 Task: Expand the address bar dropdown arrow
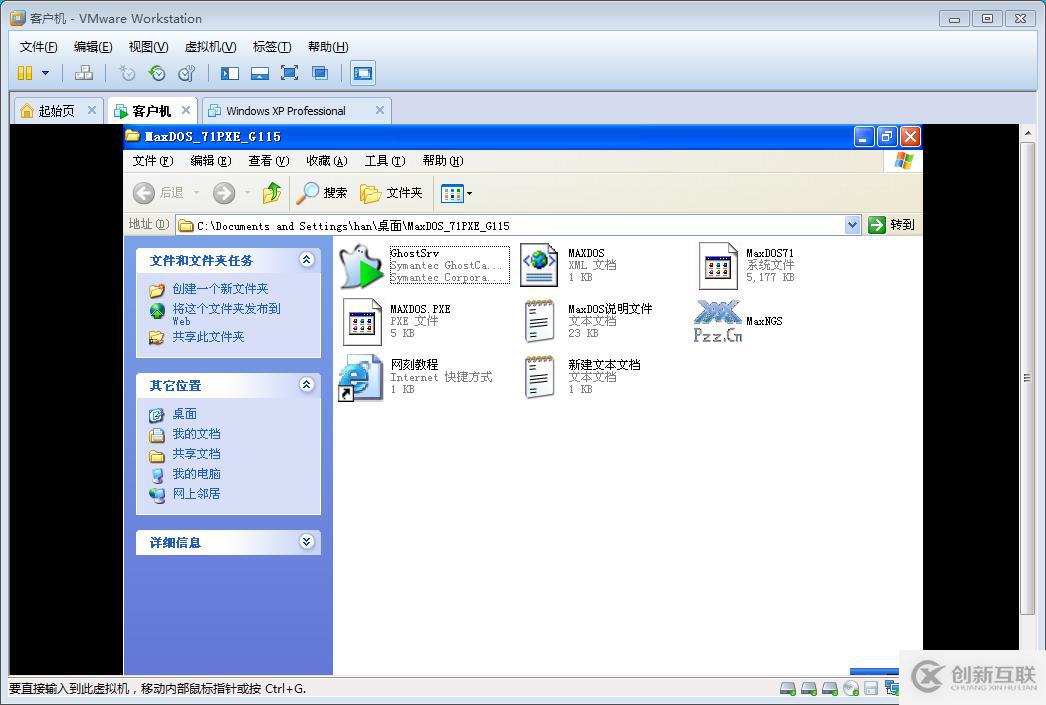(852, 225)
